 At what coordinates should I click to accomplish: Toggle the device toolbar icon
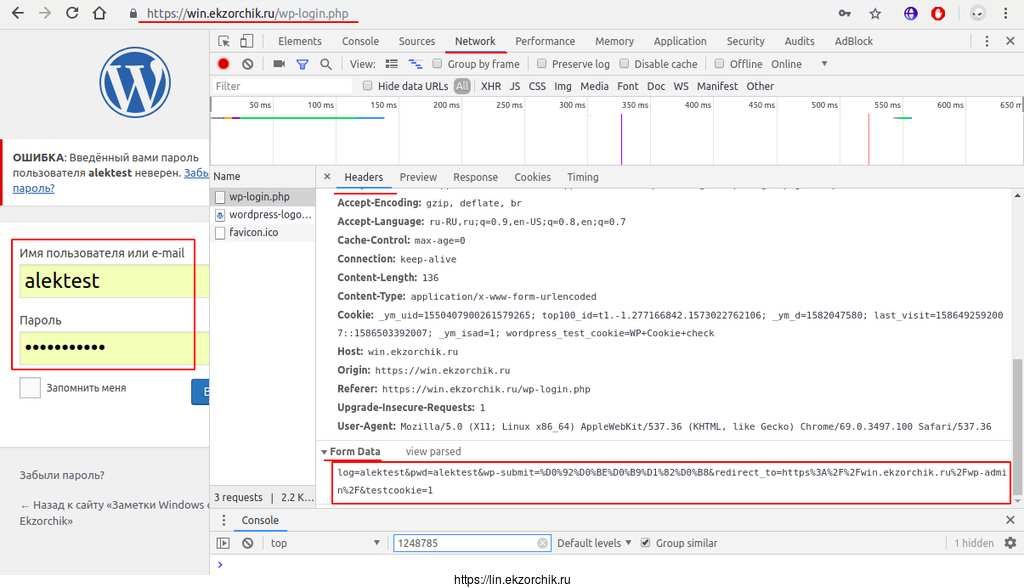pyautogui.click(x=246, y=41)
